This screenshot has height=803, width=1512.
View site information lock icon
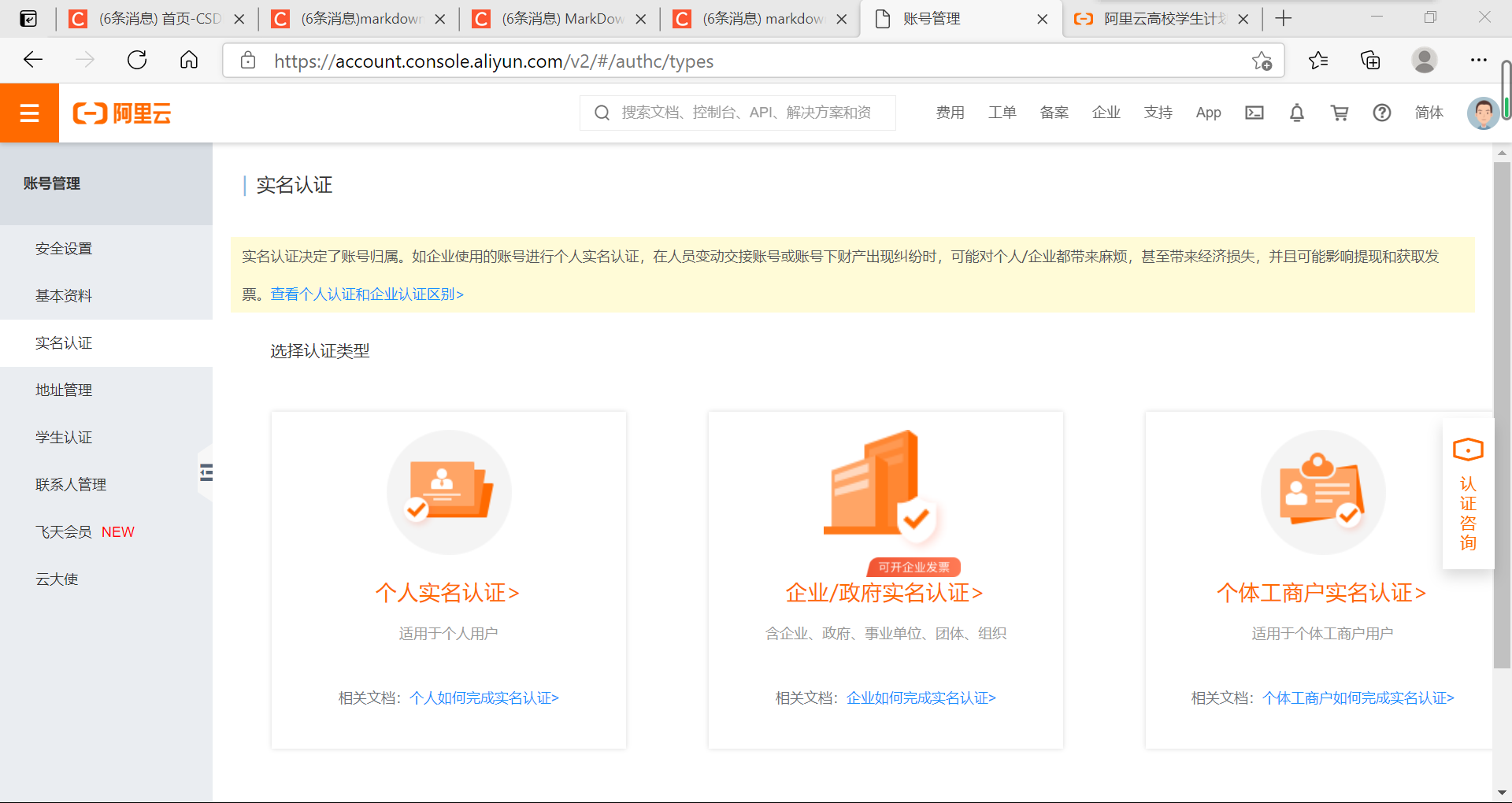pos(248,61)
